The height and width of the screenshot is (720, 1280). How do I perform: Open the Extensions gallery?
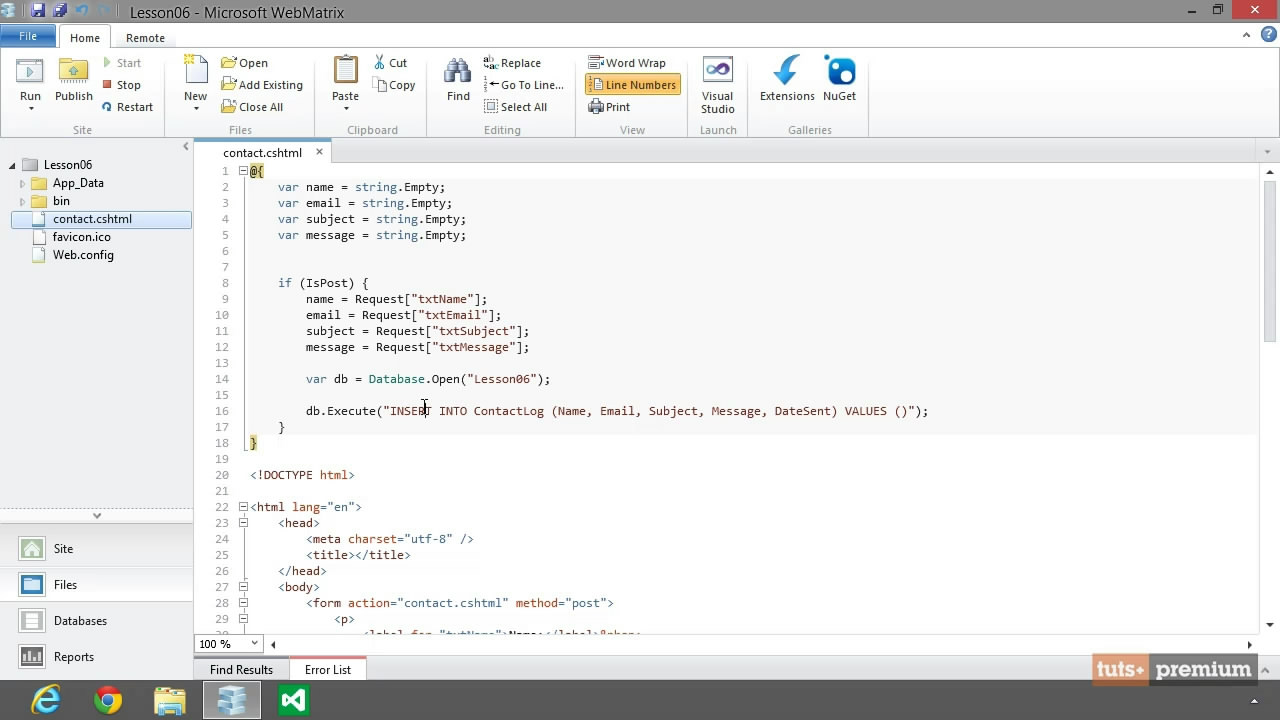[787, 80]
